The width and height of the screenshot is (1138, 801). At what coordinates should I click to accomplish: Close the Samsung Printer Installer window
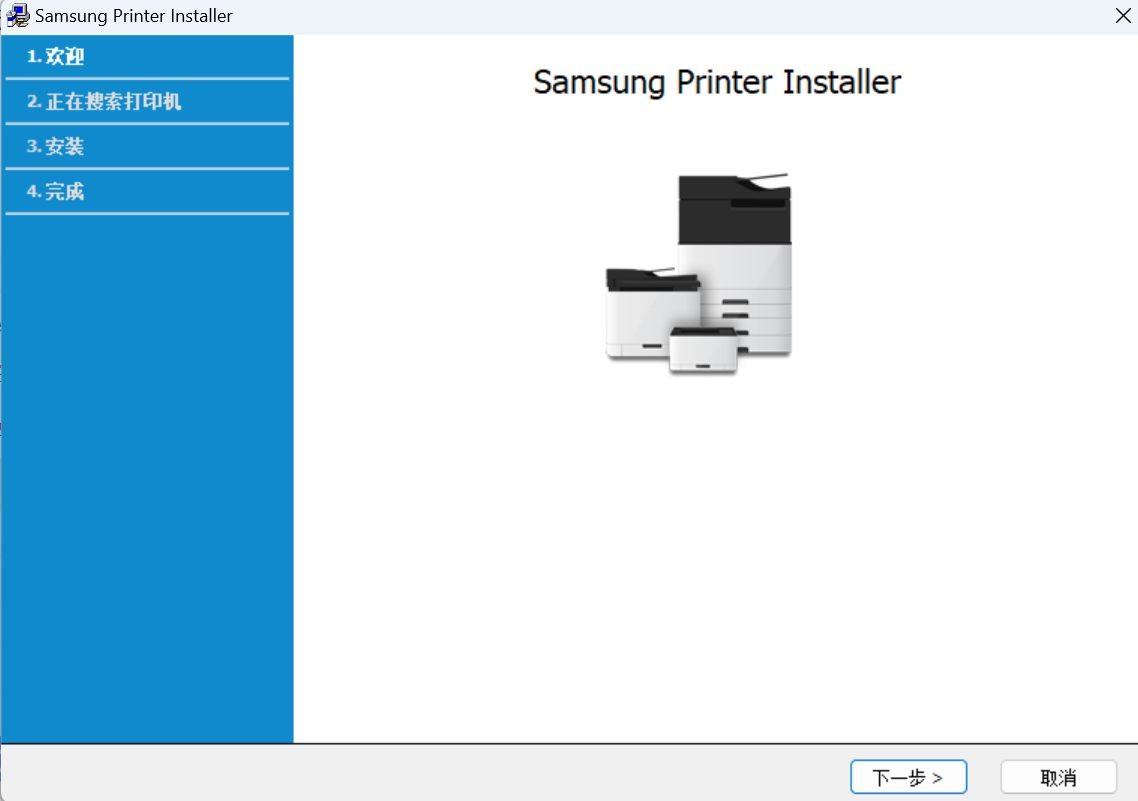pos(1122,16)
